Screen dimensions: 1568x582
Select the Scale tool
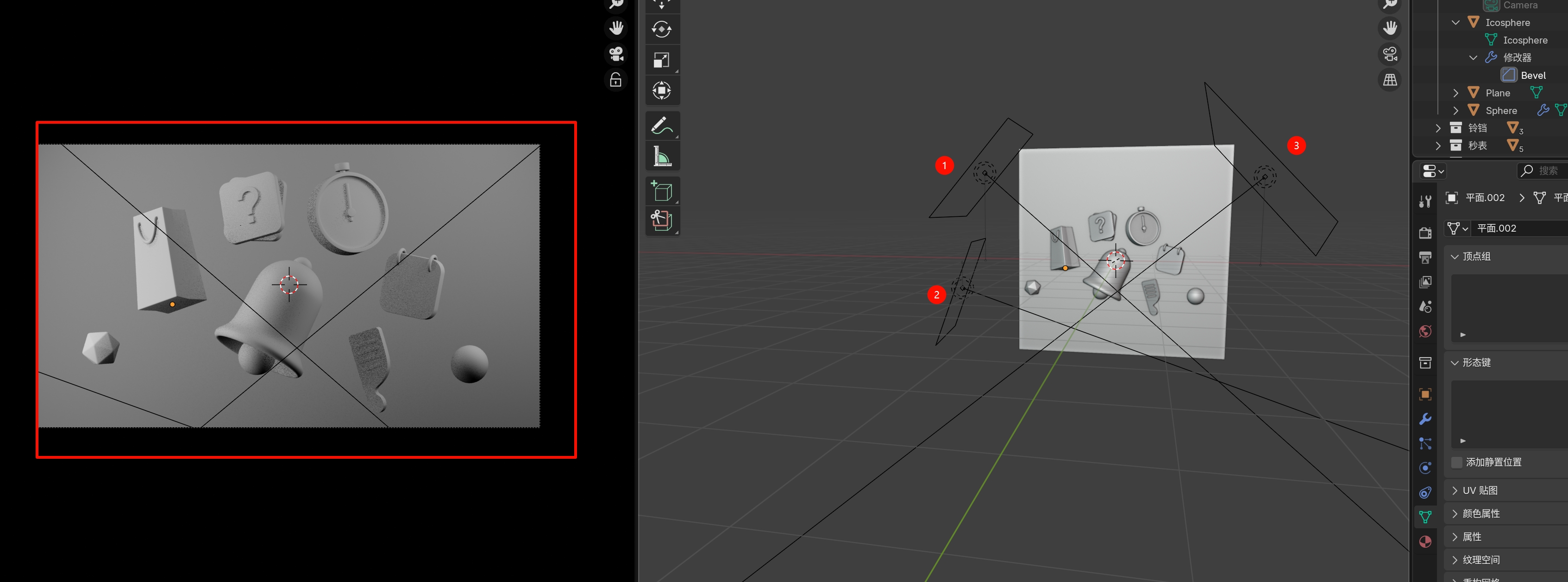click(x=661, y=60)
